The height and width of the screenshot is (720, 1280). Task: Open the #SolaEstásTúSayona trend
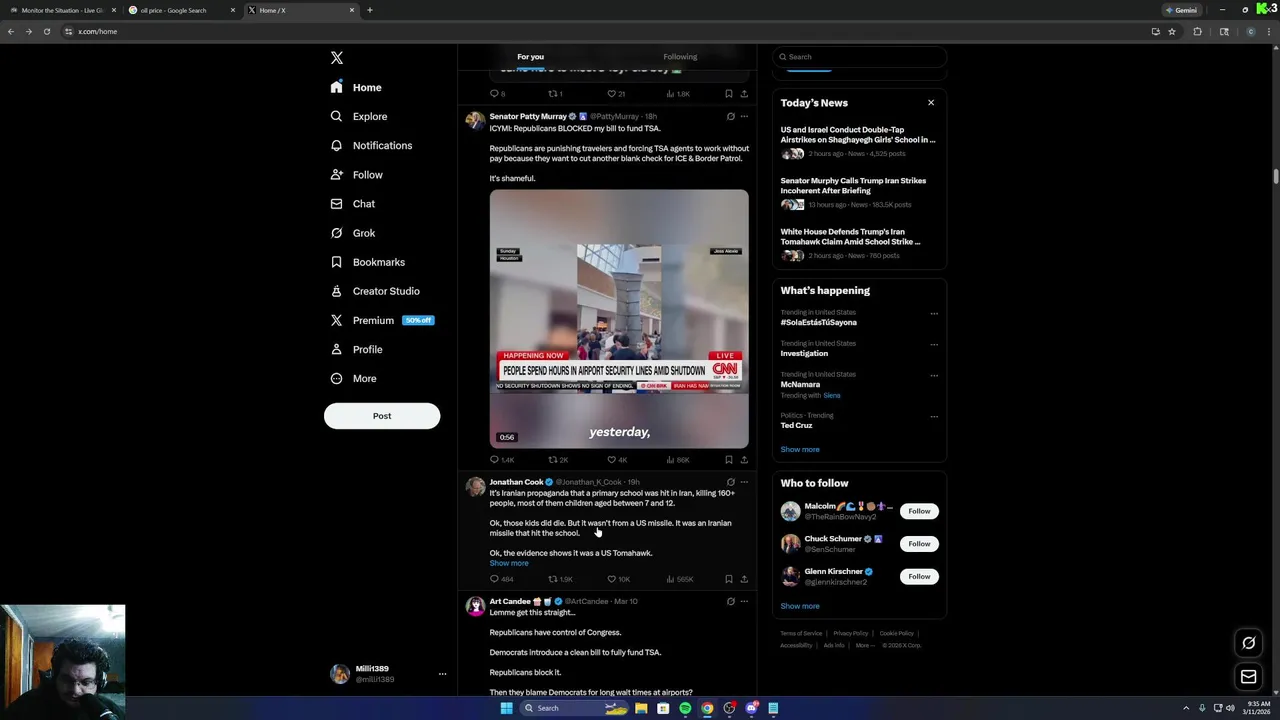819,322
